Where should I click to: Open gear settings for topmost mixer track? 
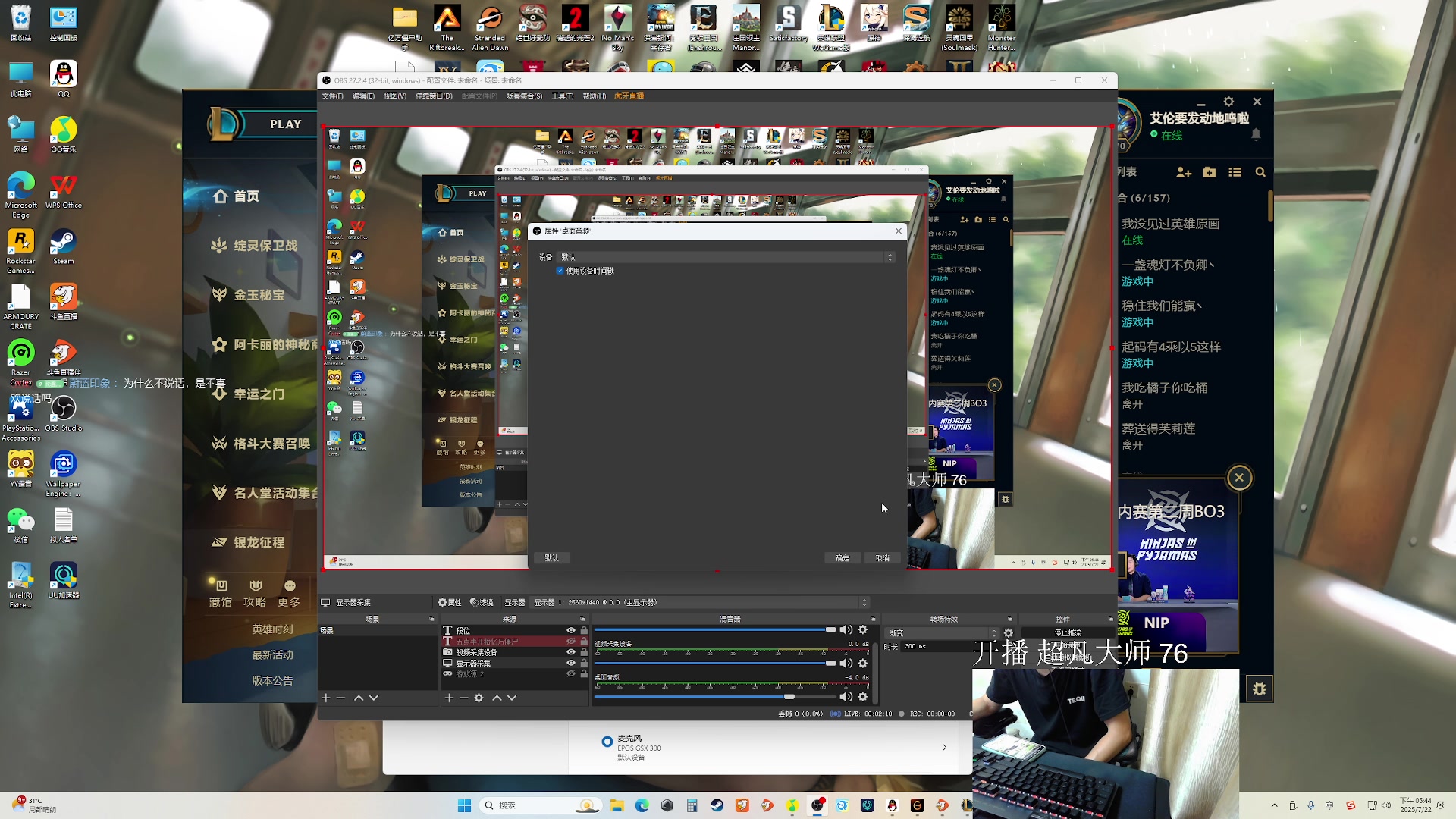(863, 629)
